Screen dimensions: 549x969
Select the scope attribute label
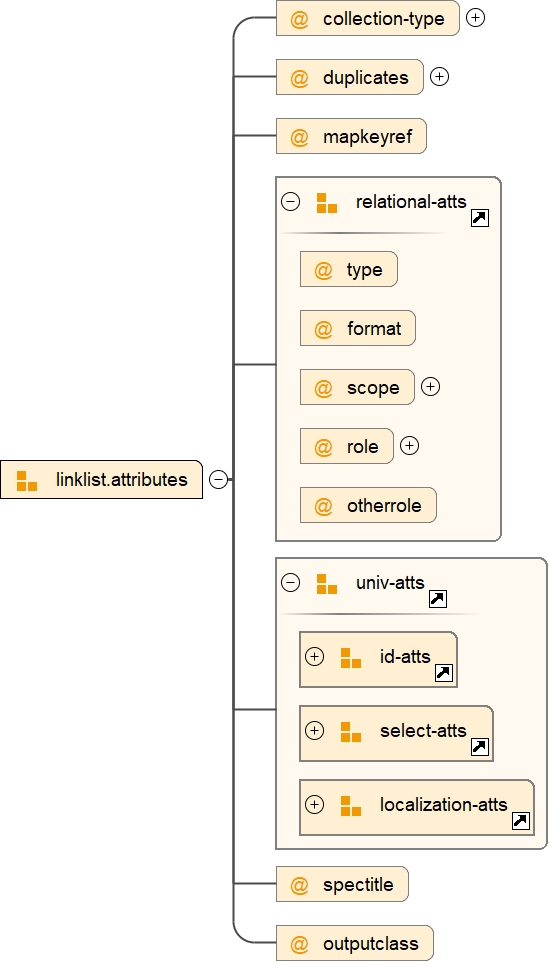point(373,388)
